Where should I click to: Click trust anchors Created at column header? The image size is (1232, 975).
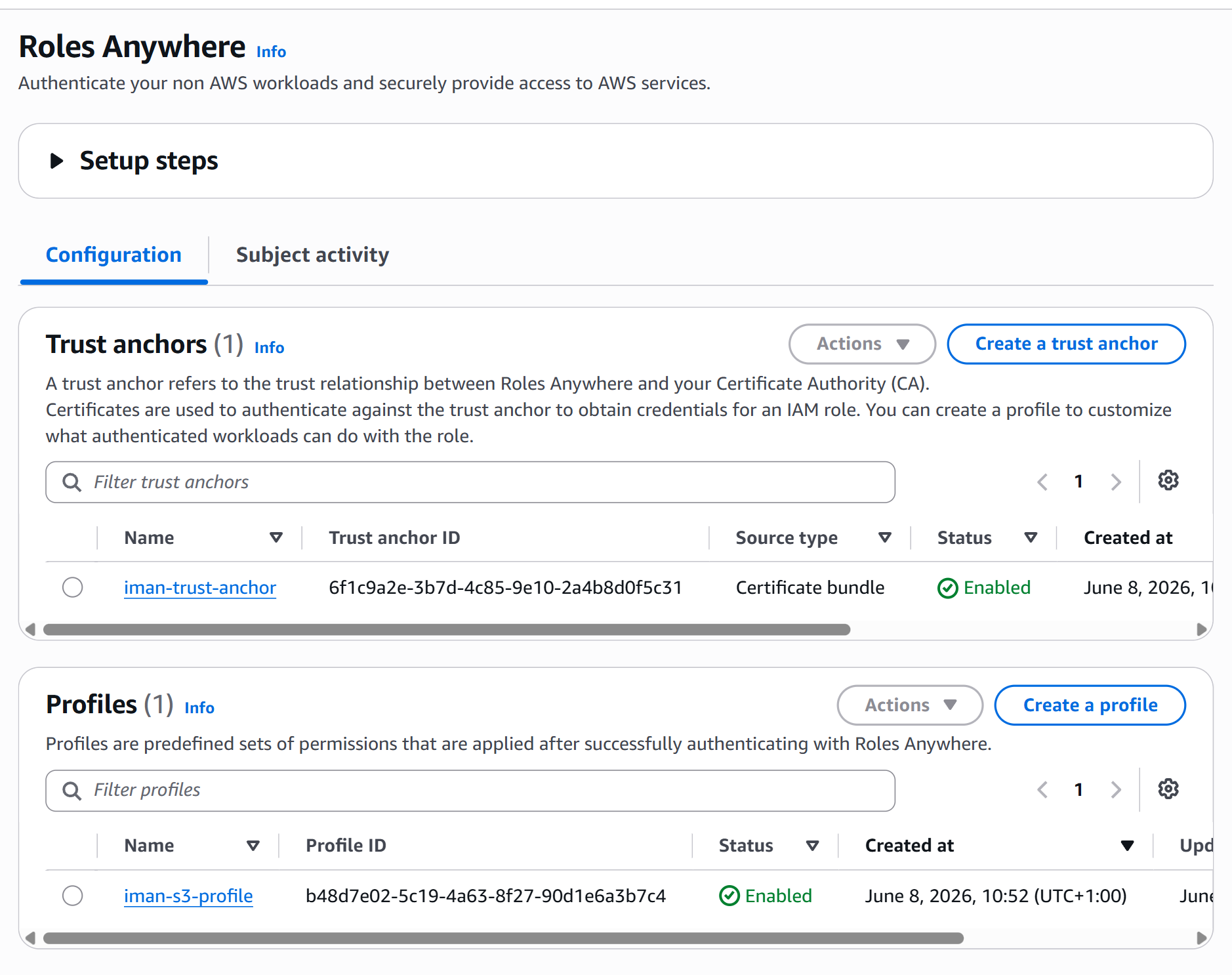coord(1128,538)
